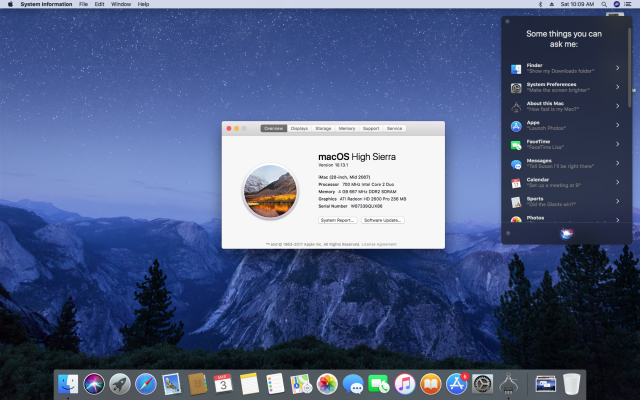Click the menu bar clock Sat 10:09 AM
Image resolution: width=640 pixels, height=400 pixels.
[x=577, y=4]
